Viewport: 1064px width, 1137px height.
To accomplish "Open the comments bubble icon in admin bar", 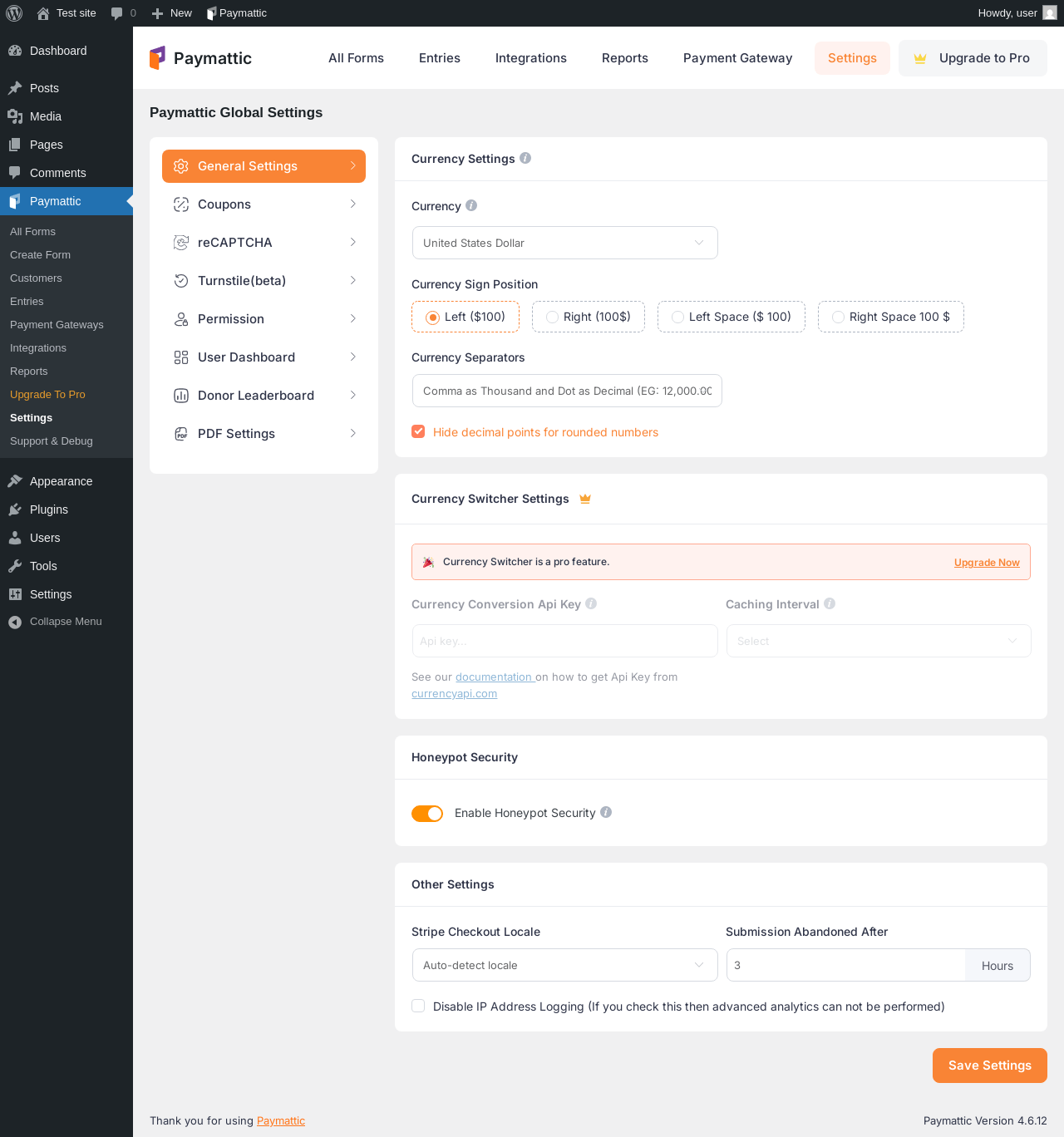I will [117, 13].
